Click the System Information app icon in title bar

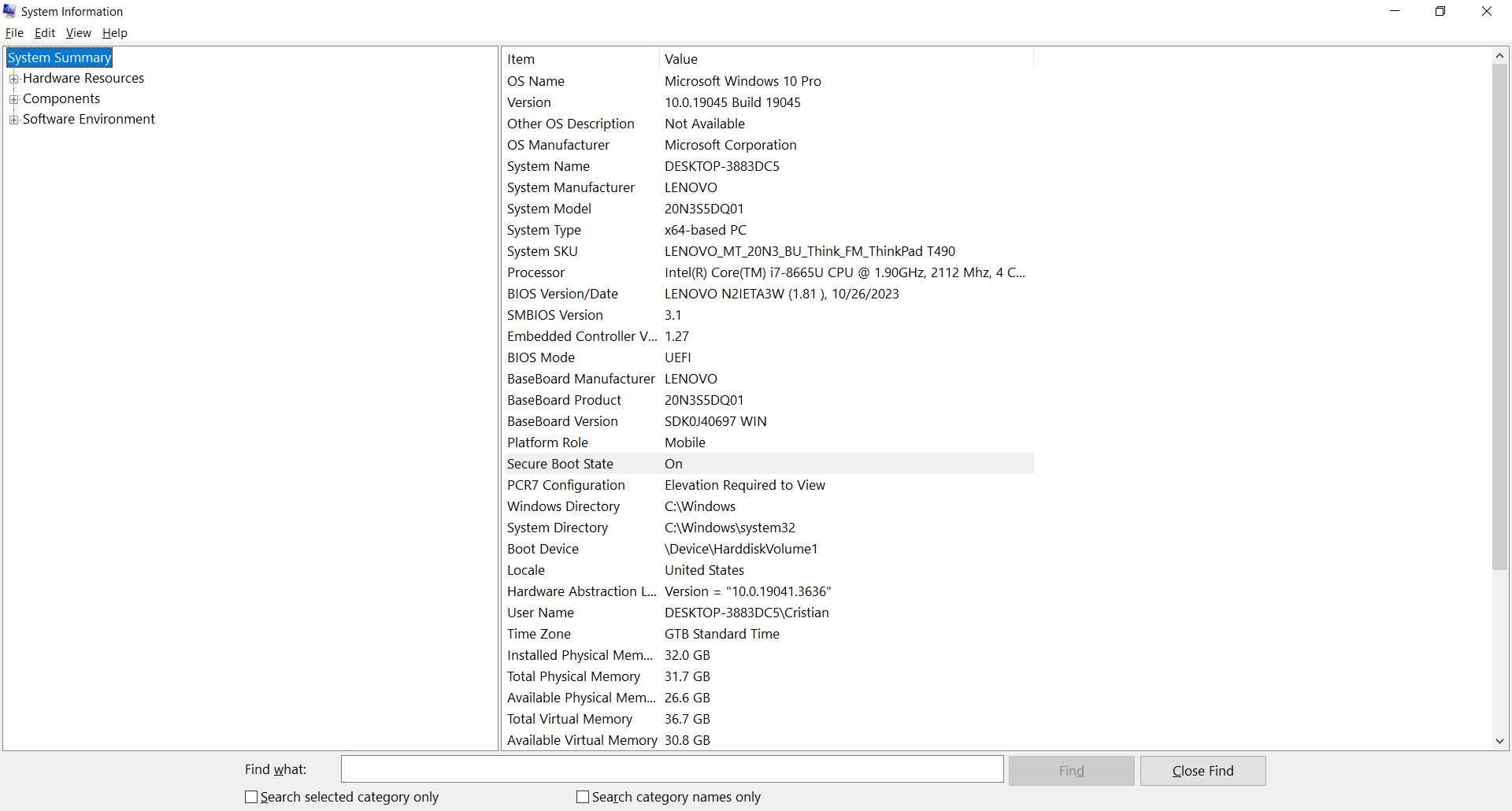[9, 11]
